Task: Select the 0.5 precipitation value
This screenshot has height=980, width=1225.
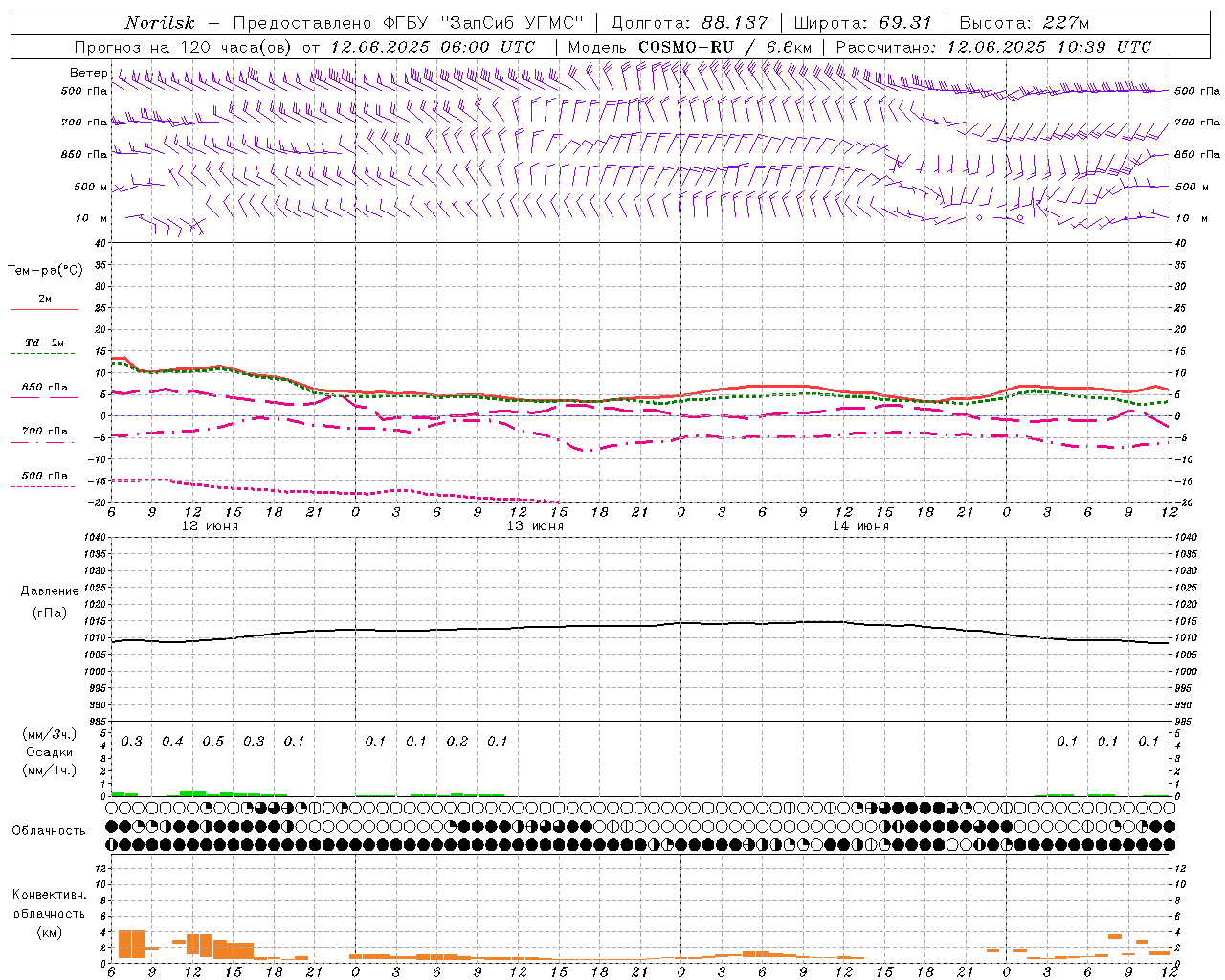Action: point(212,742)
